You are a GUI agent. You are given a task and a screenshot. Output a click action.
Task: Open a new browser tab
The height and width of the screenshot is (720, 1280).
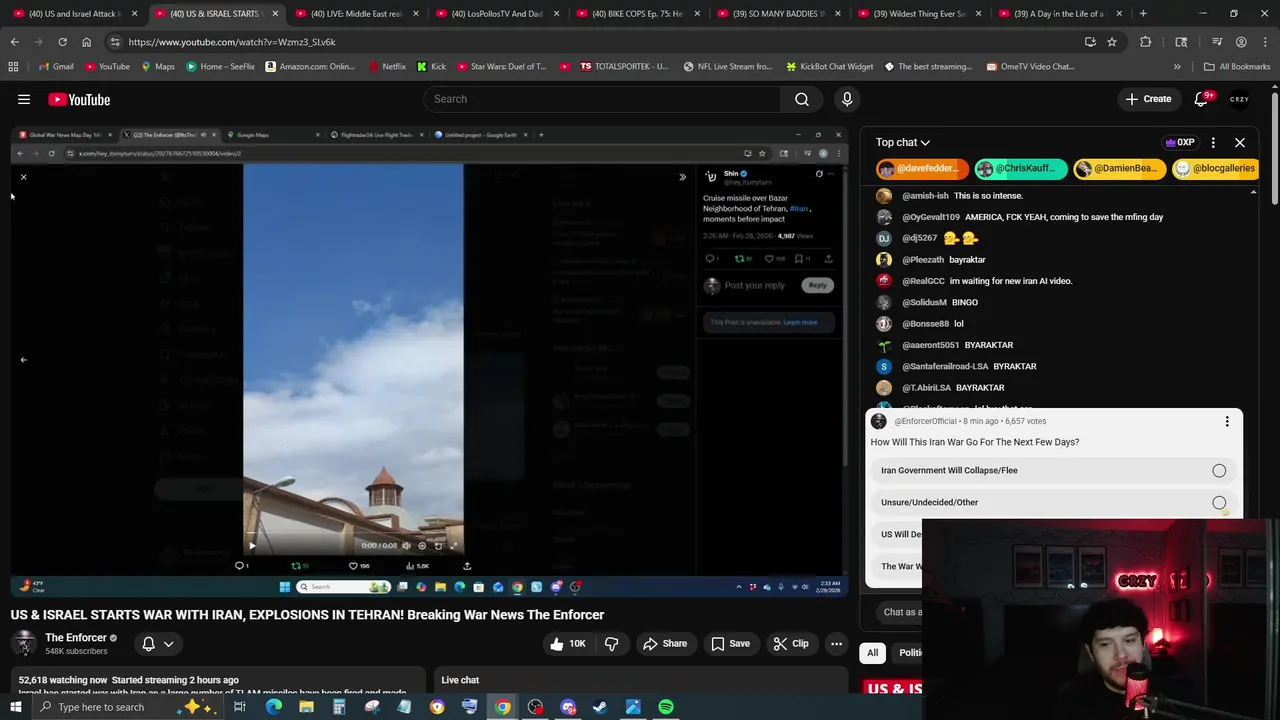tap(1143, 14)
